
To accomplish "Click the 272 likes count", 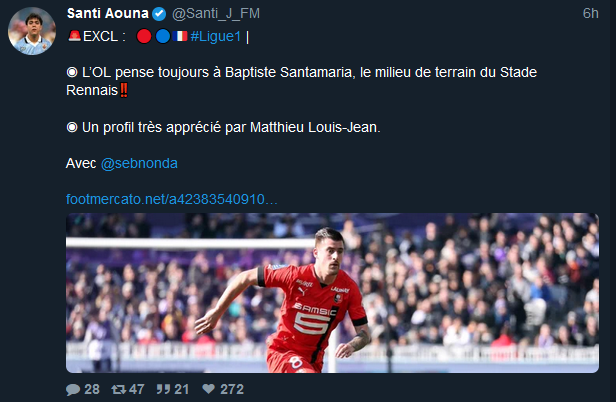I will (232, 389).
